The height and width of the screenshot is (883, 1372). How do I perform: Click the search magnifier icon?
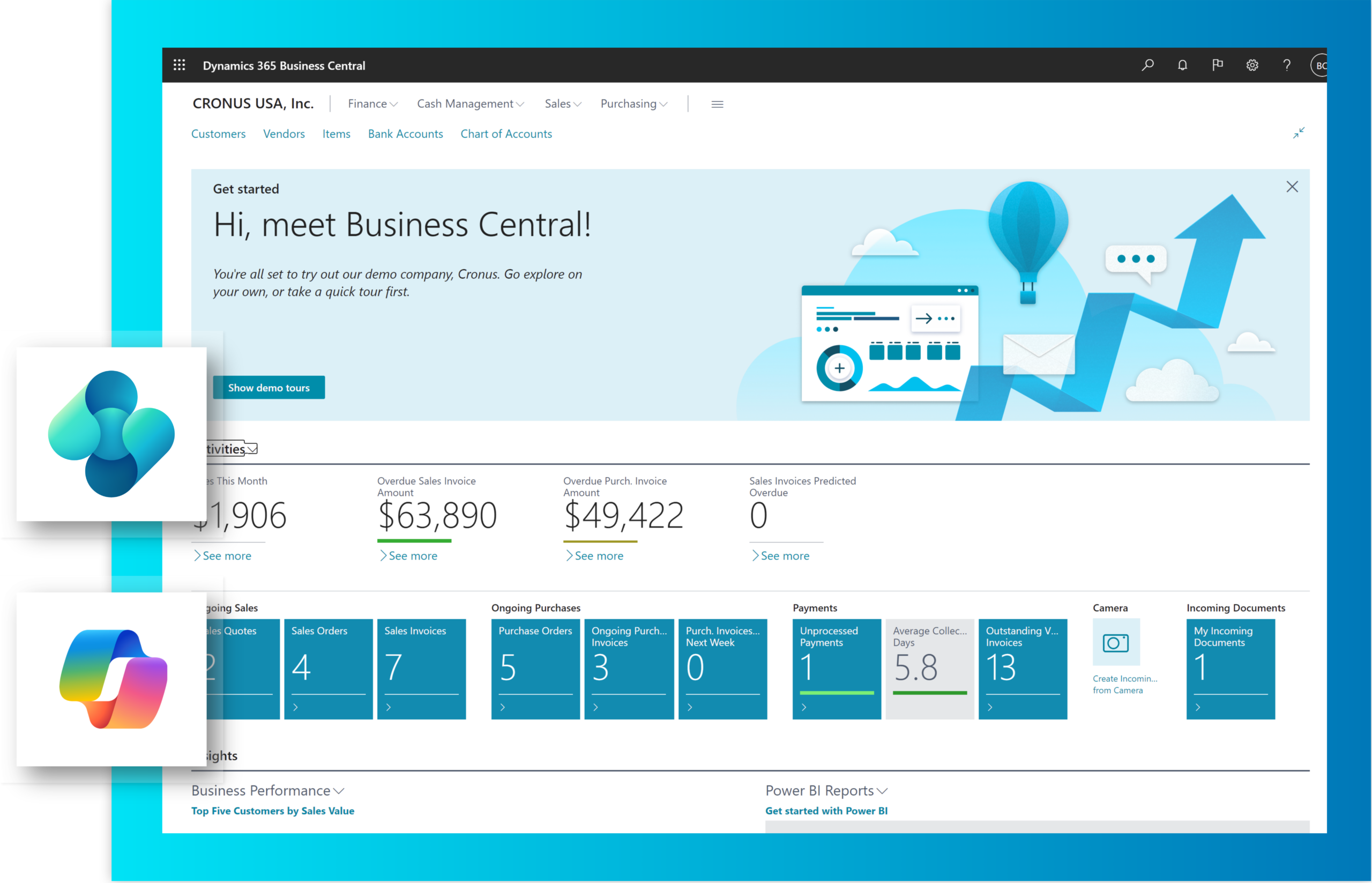[x=1148, y=65]
